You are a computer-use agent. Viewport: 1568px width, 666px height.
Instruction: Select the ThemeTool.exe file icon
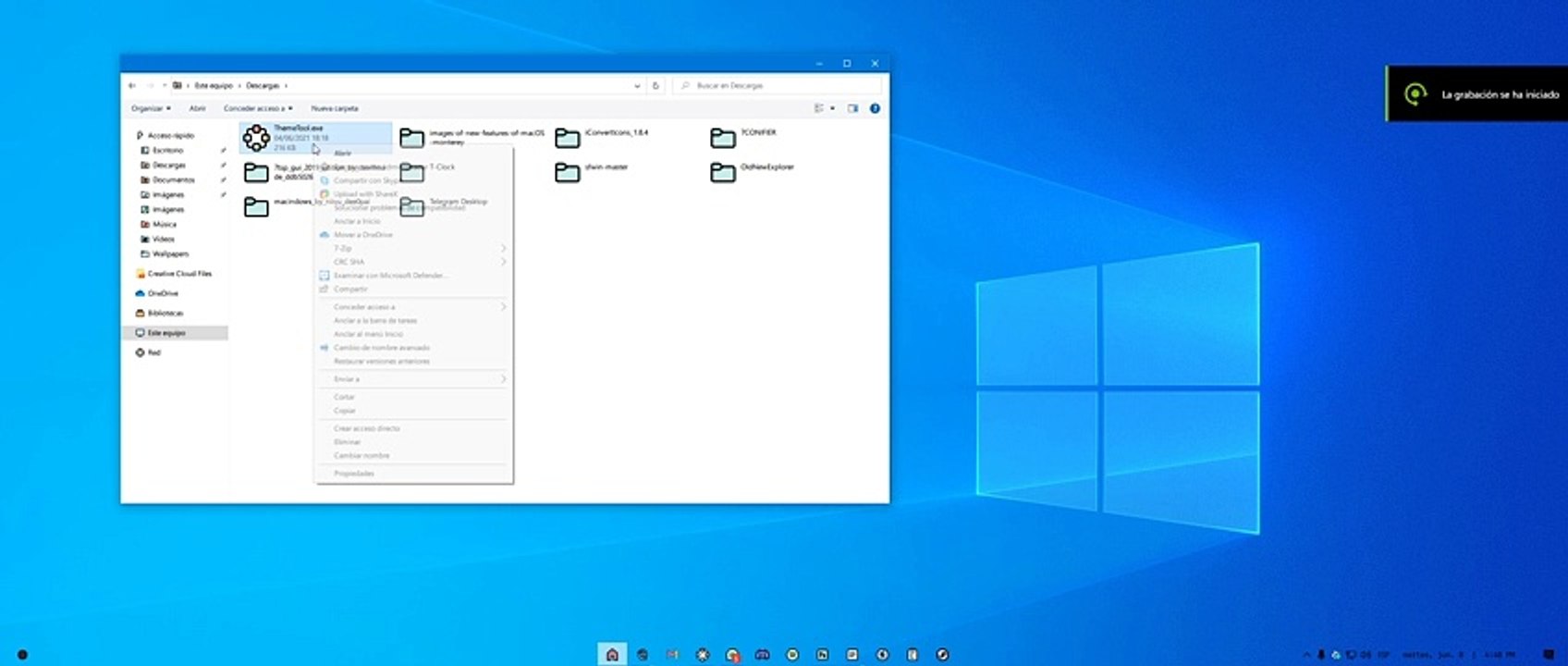(256, 138)
